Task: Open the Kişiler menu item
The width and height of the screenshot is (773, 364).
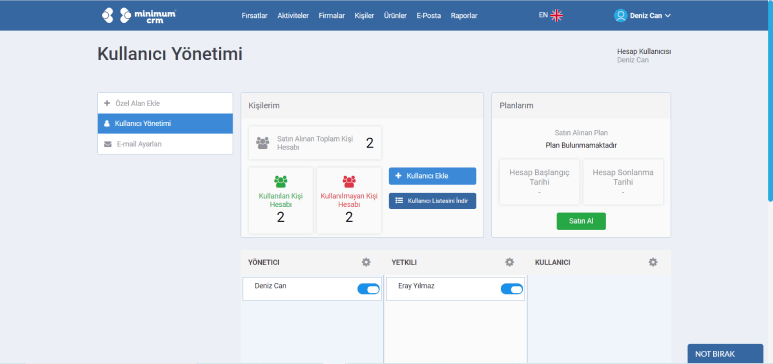Action: (364, 16)
